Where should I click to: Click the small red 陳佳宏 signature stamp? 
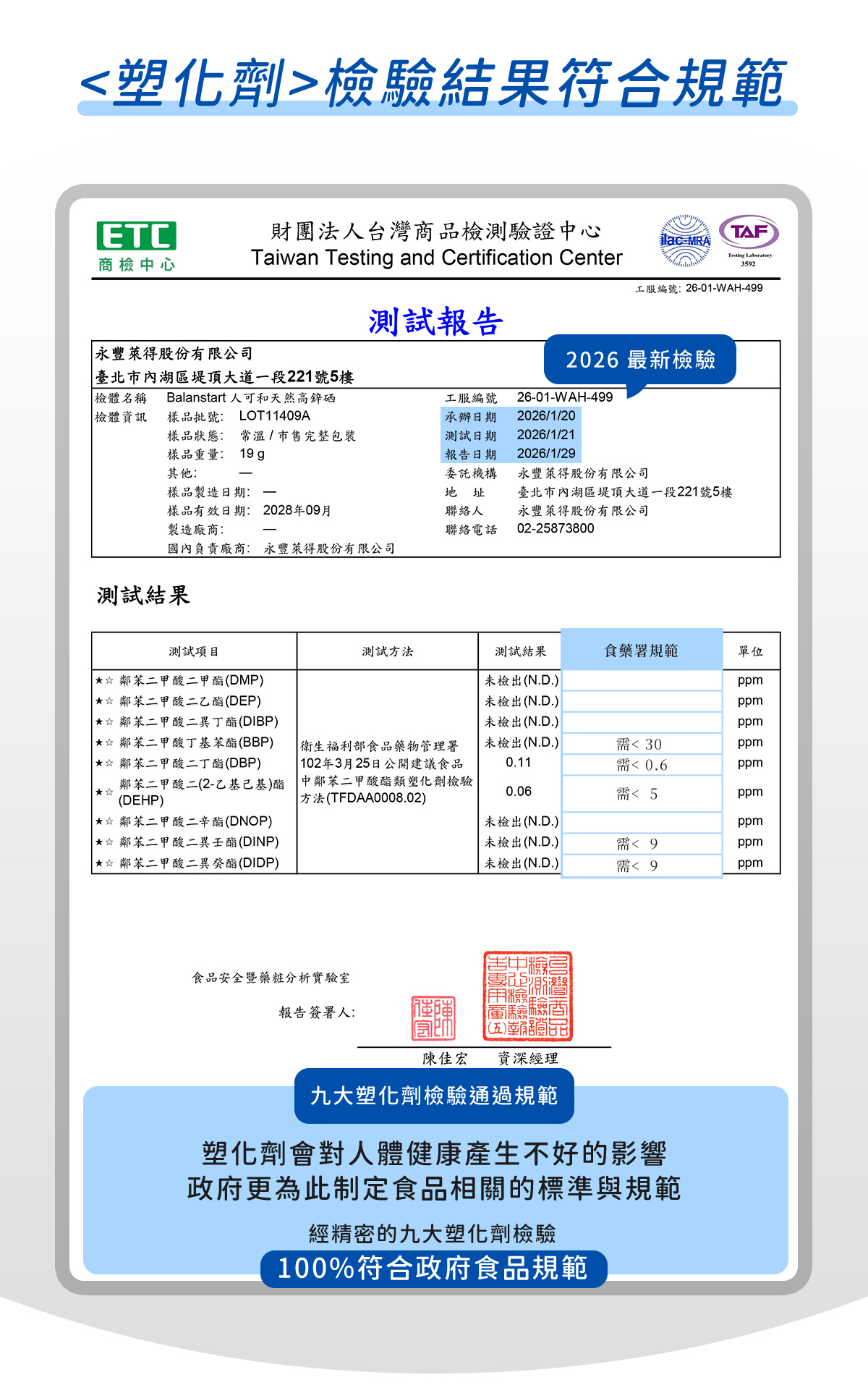(433, 1018)
